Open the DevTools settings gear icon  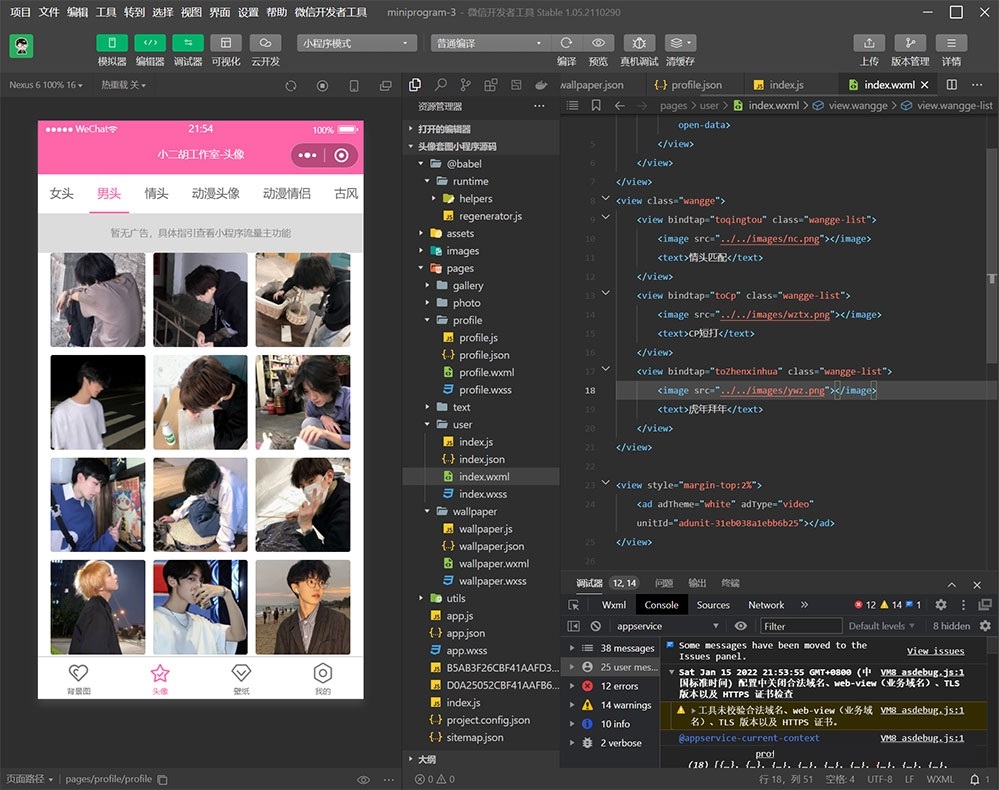tap(940, 605)
